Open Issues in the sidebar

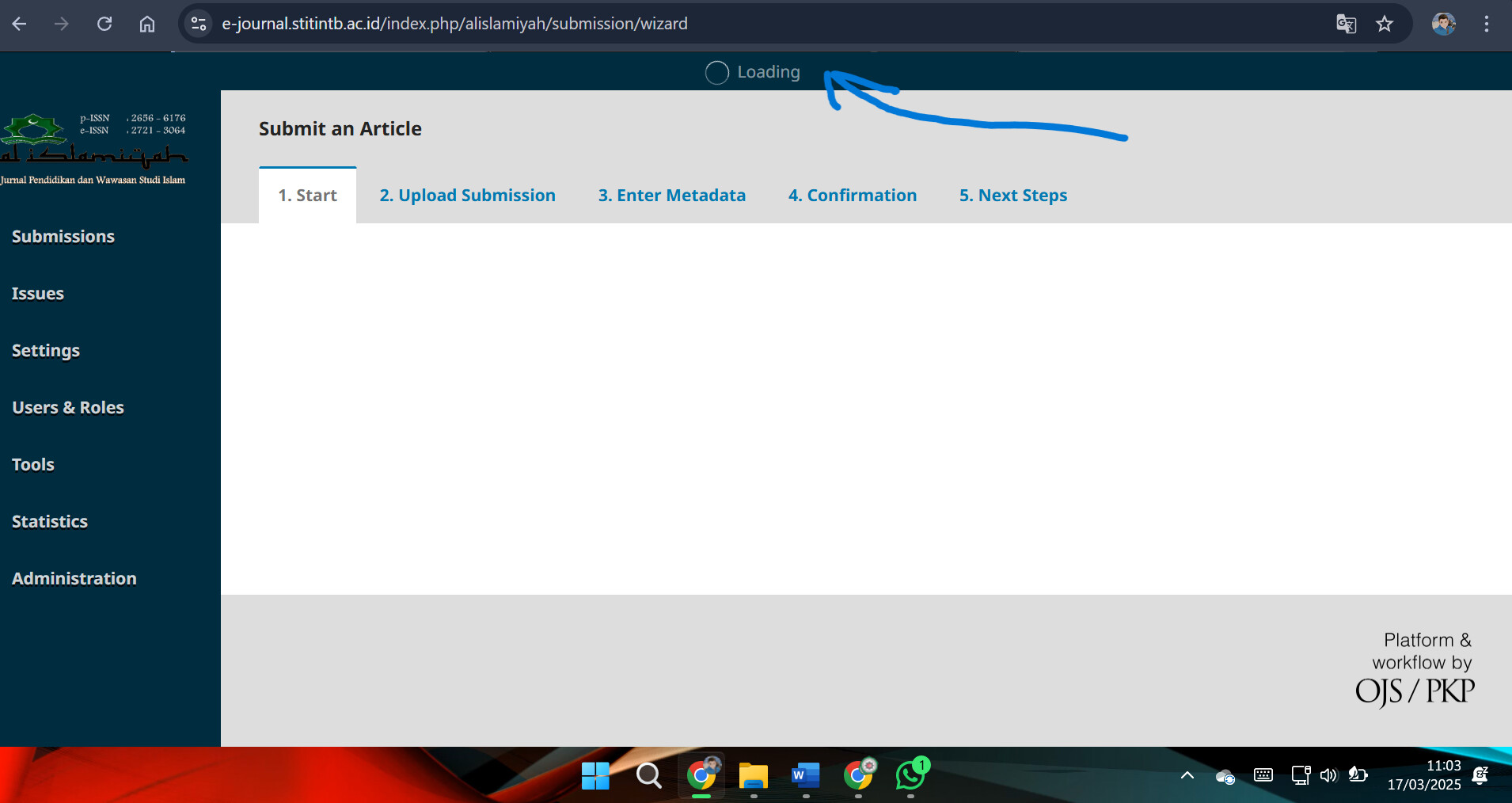click(x=38, y=294)
